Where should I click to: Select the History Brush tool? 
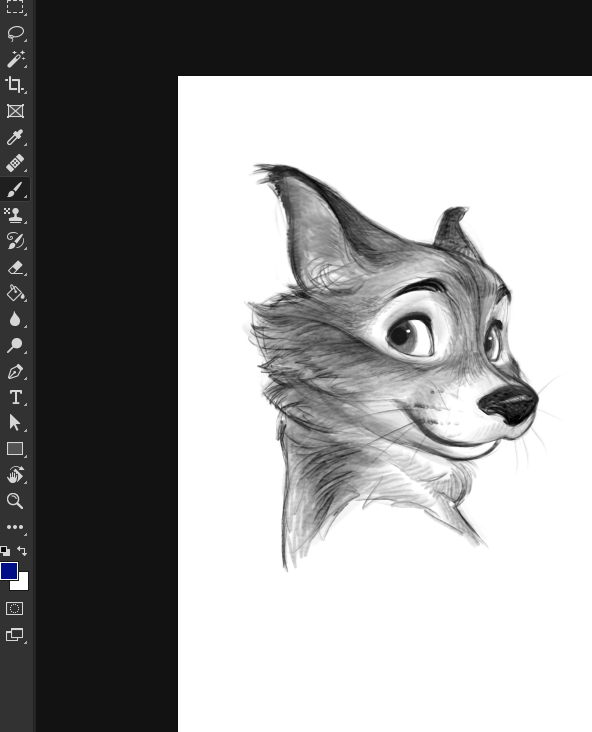[x=15, y=241]
